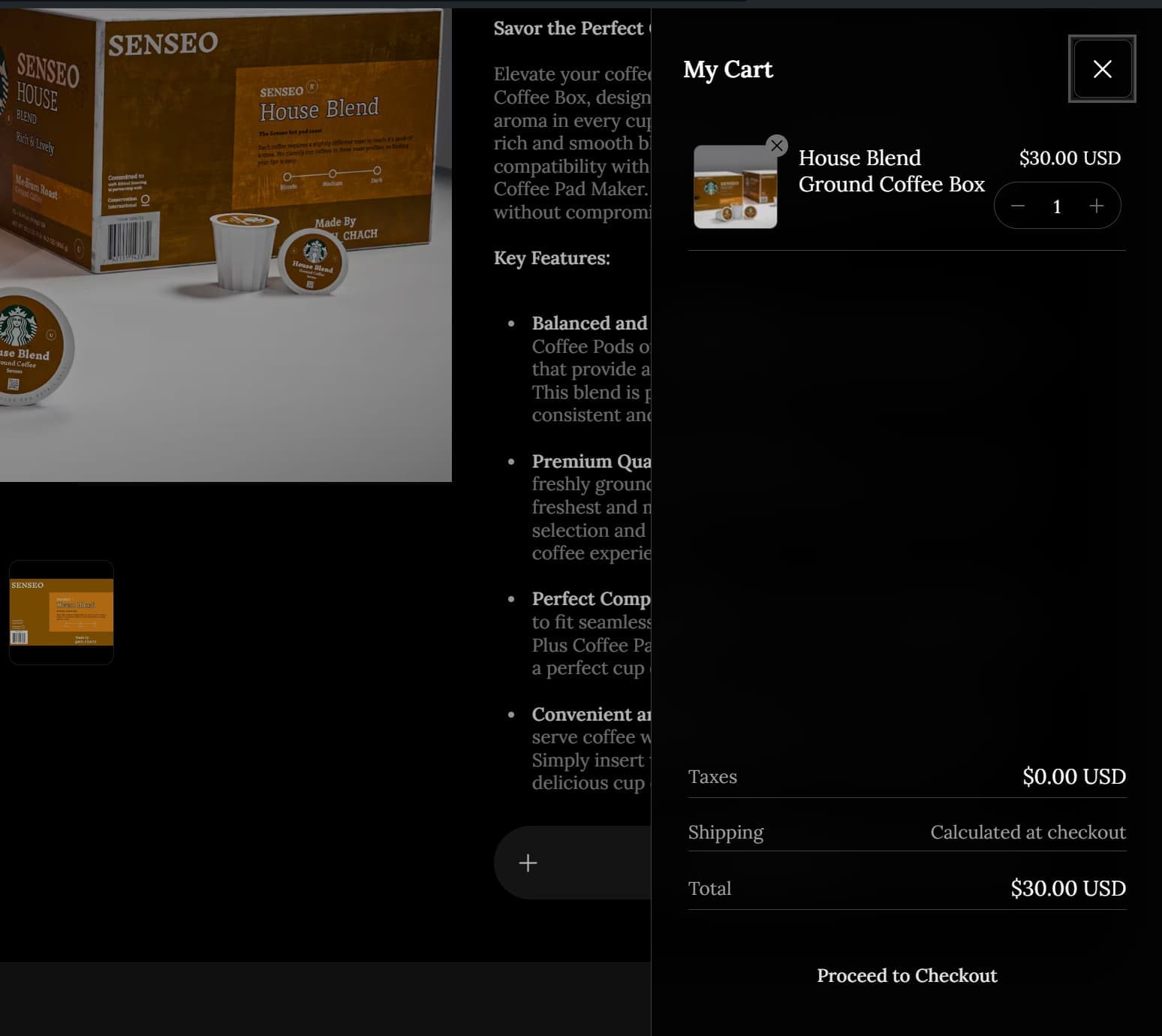This screenshot has height=1036, width=1162.
Task: Remove House Blend item from cart
Action: [x=777, y=146]
